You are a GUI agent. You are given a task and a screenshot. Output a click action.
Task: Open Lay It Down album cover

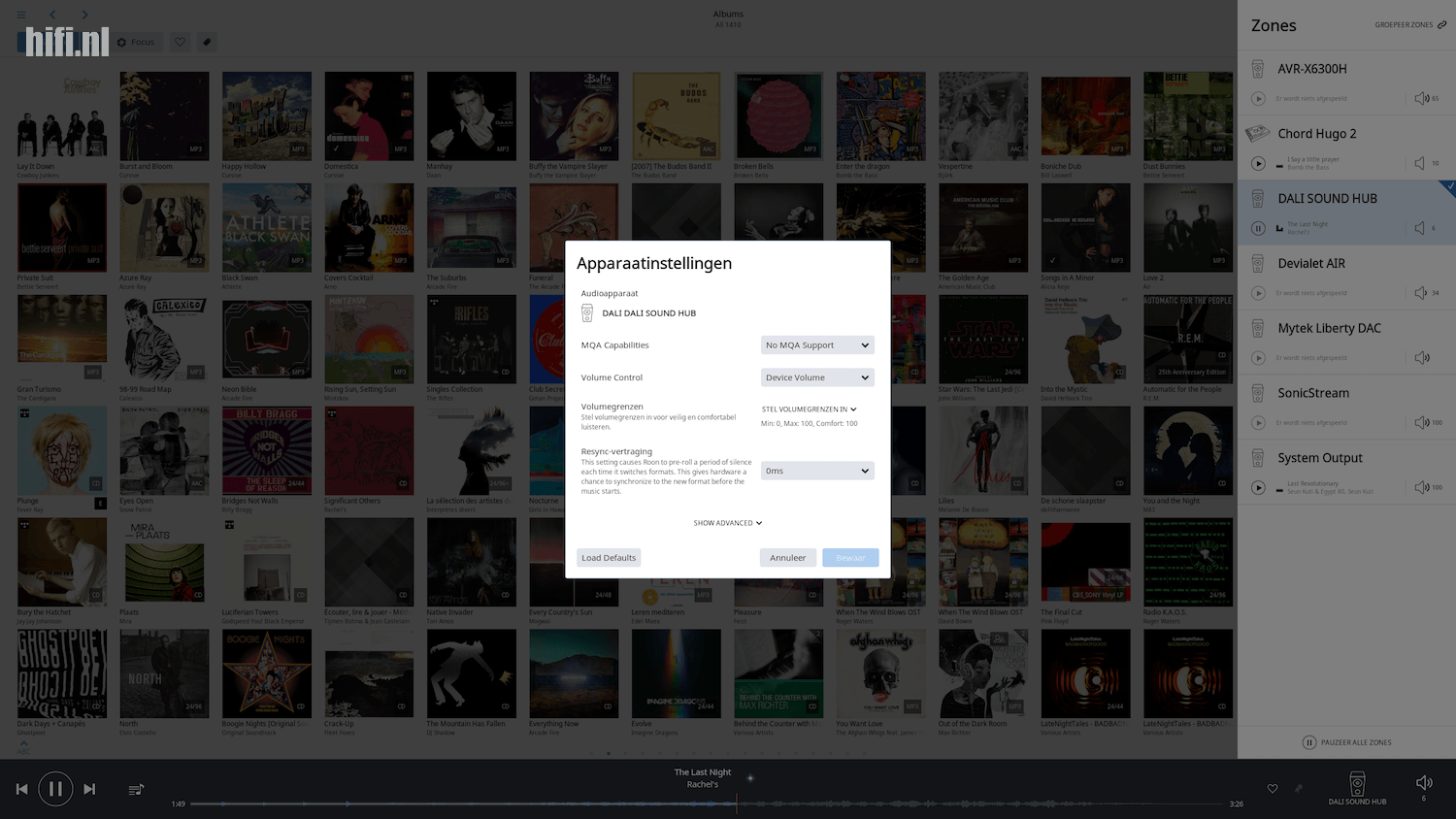click(62, 115)
